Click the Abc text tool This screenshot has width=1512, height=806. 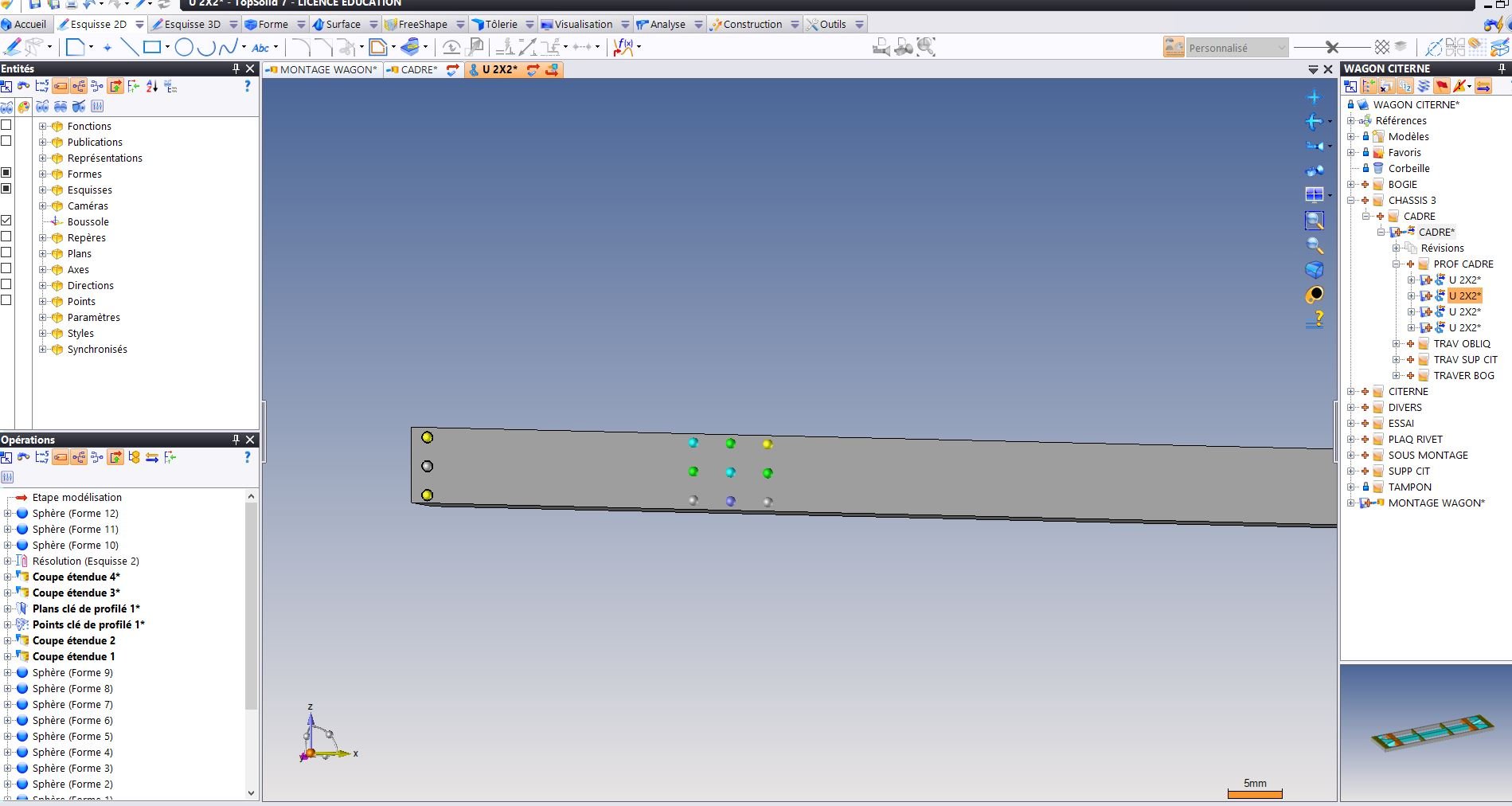pyautogui.click(x=260, y=48)
